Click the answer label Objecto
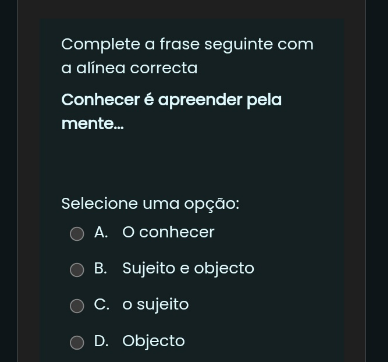 (x=153, y=341)
